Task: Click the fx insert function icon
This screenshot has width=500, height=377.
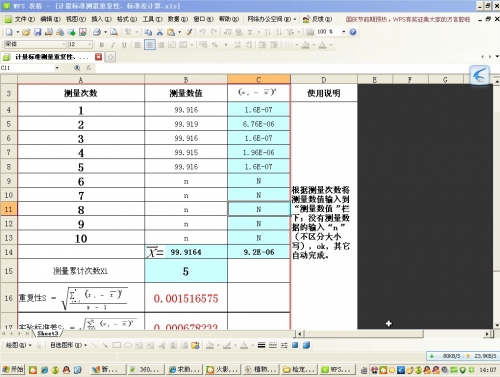Action: point(89,68)
